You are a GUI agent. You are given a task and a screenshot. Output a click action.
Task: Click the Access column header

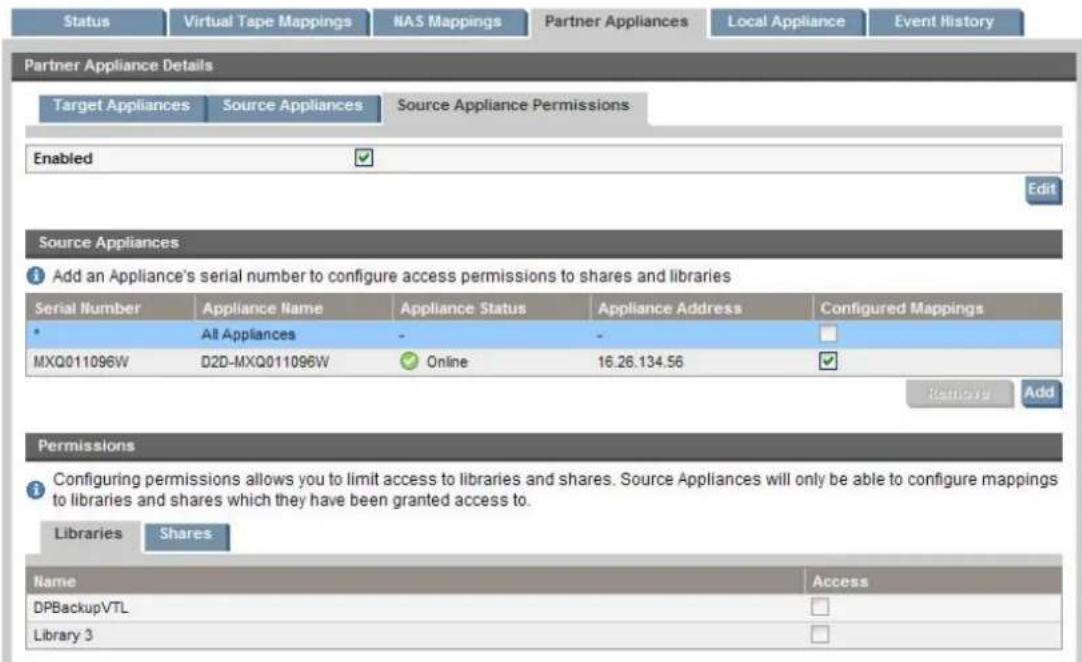[x=933, y=581]
